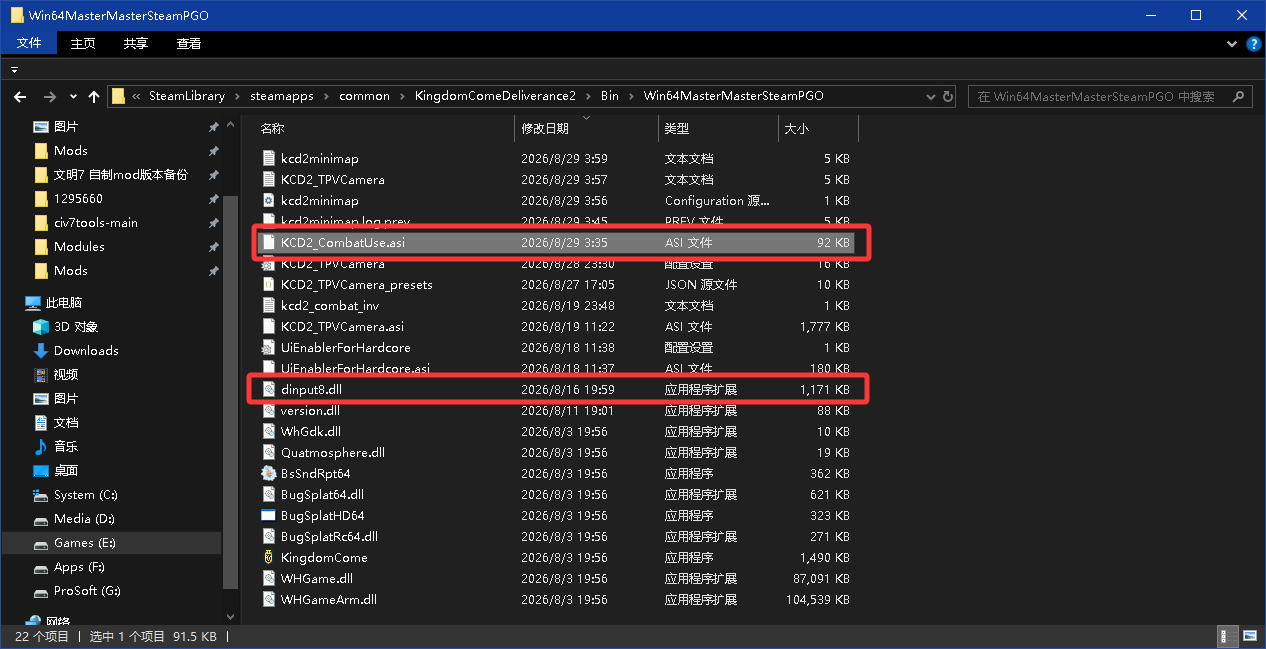1266x649 pixels.
Task: Open 视频 in navigation pane
Action: [66, 374]
